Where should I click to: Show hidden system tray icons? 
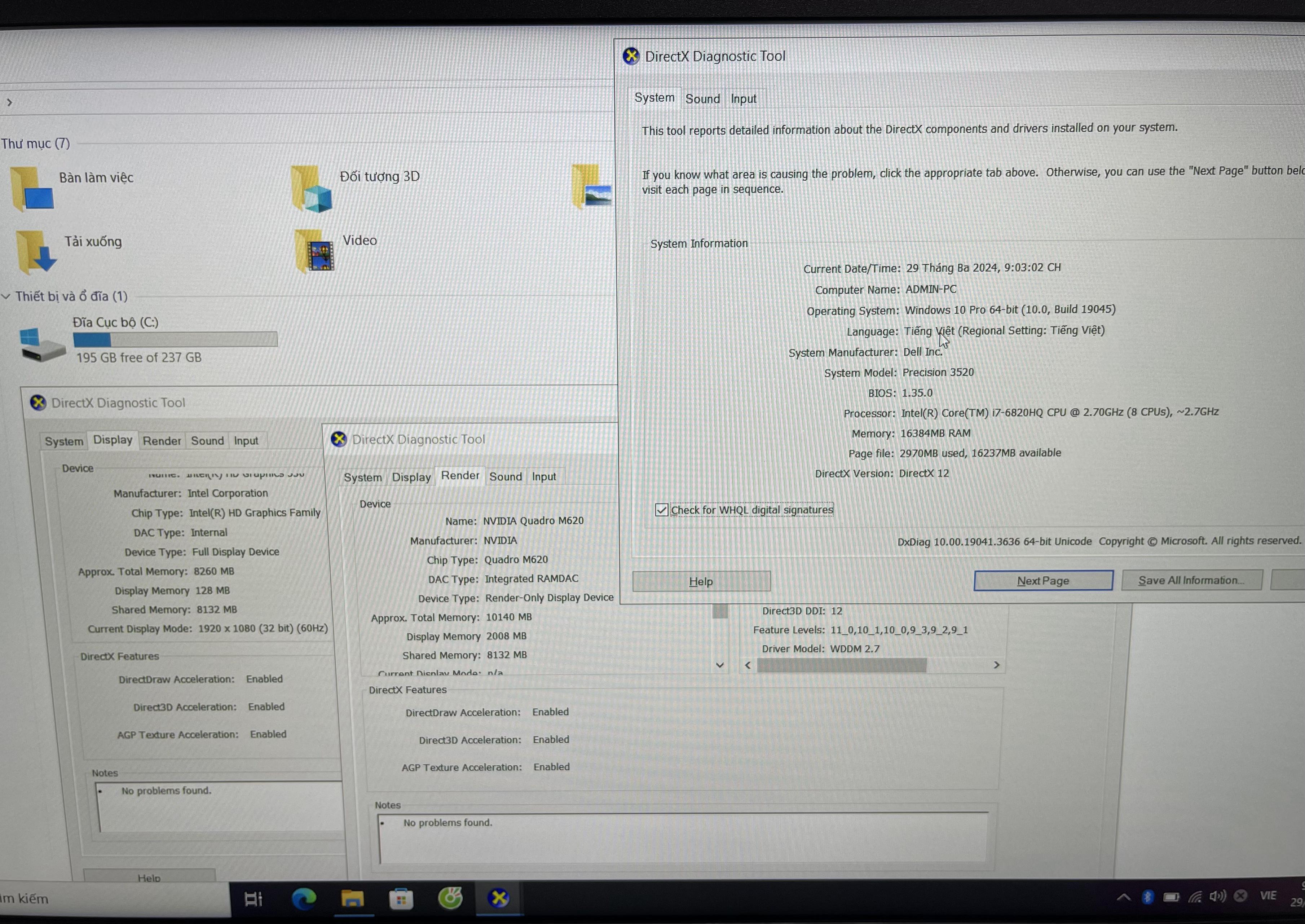(x=1123, y=898)
